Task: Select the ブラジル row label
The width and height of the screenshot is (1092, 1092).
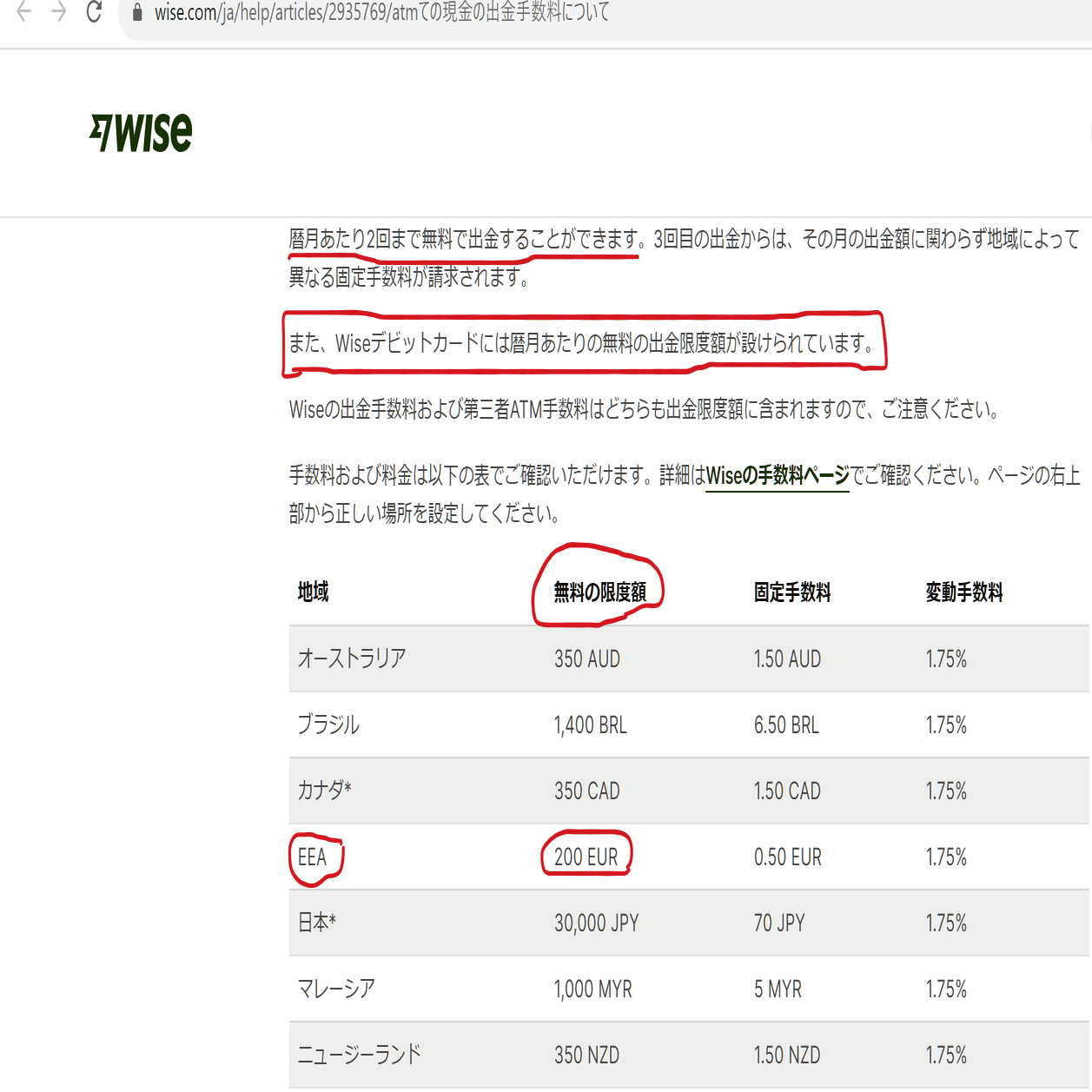Action: pyautogui.click(x=328, y=725)
